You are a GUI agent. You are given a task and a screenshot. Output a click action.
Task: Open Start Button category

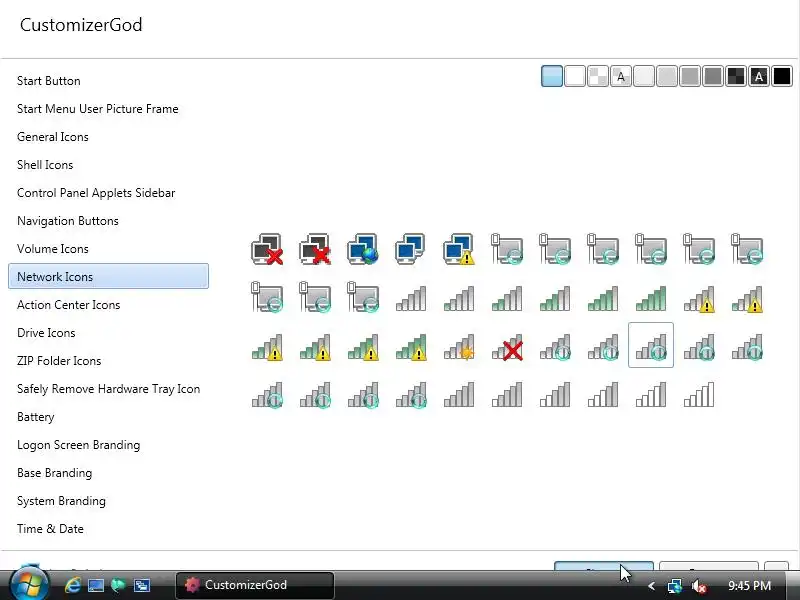click(x=48, y=81)
